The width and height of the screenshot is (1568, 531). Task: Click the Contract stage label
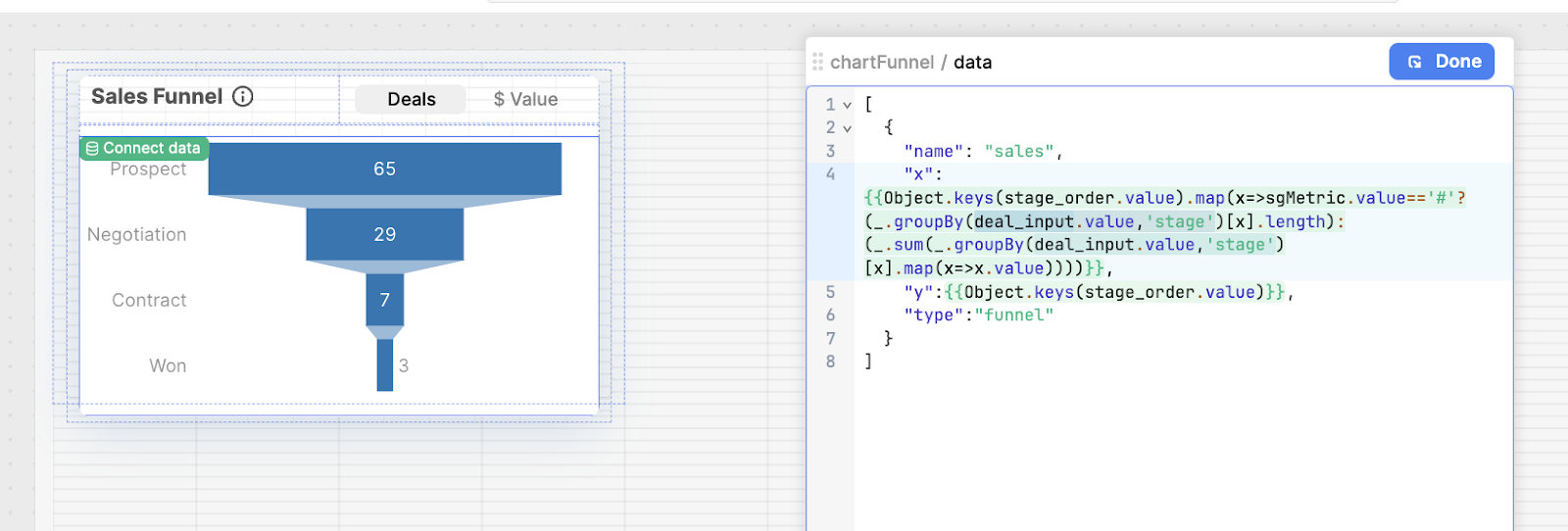[149, 300]
